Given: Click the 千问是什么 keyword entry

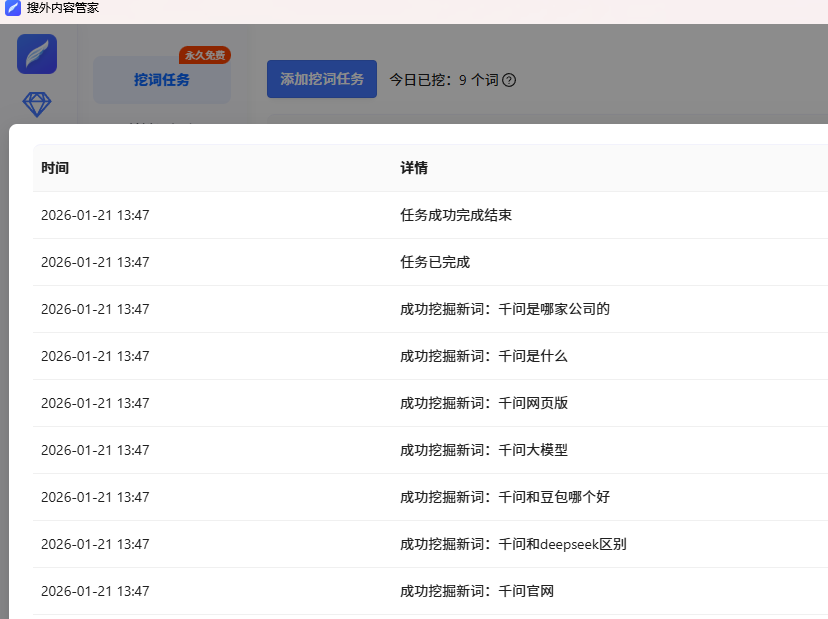Looking at the screenshot, I should (x=484, y=356).
